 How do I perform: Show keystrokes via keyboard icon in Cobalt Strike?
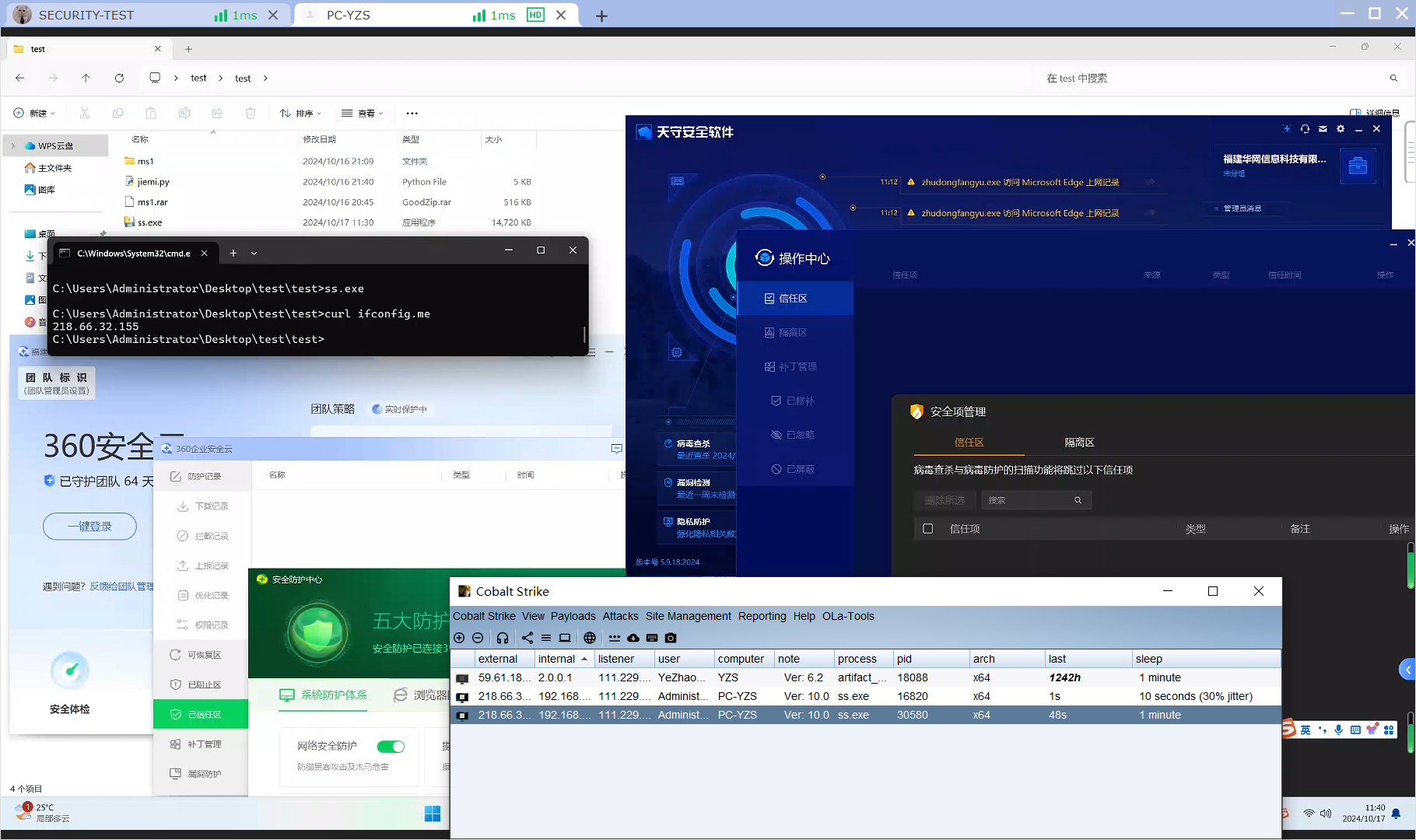(652, 638)
